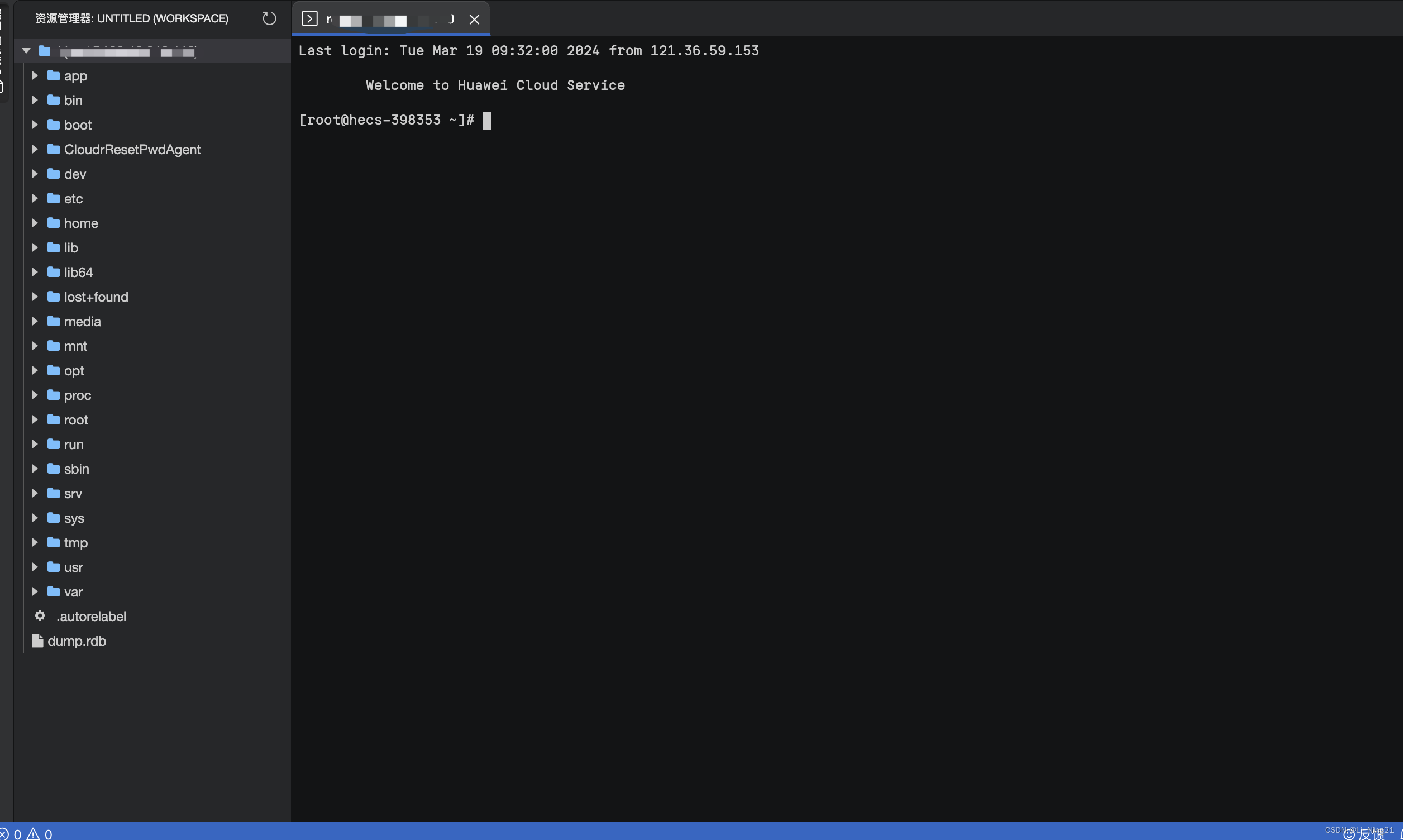Click the root workspace folder icon
Image resolution: width=1403 pixels, height=840 pixels.
pyautogui.click(x=44, y=51)
